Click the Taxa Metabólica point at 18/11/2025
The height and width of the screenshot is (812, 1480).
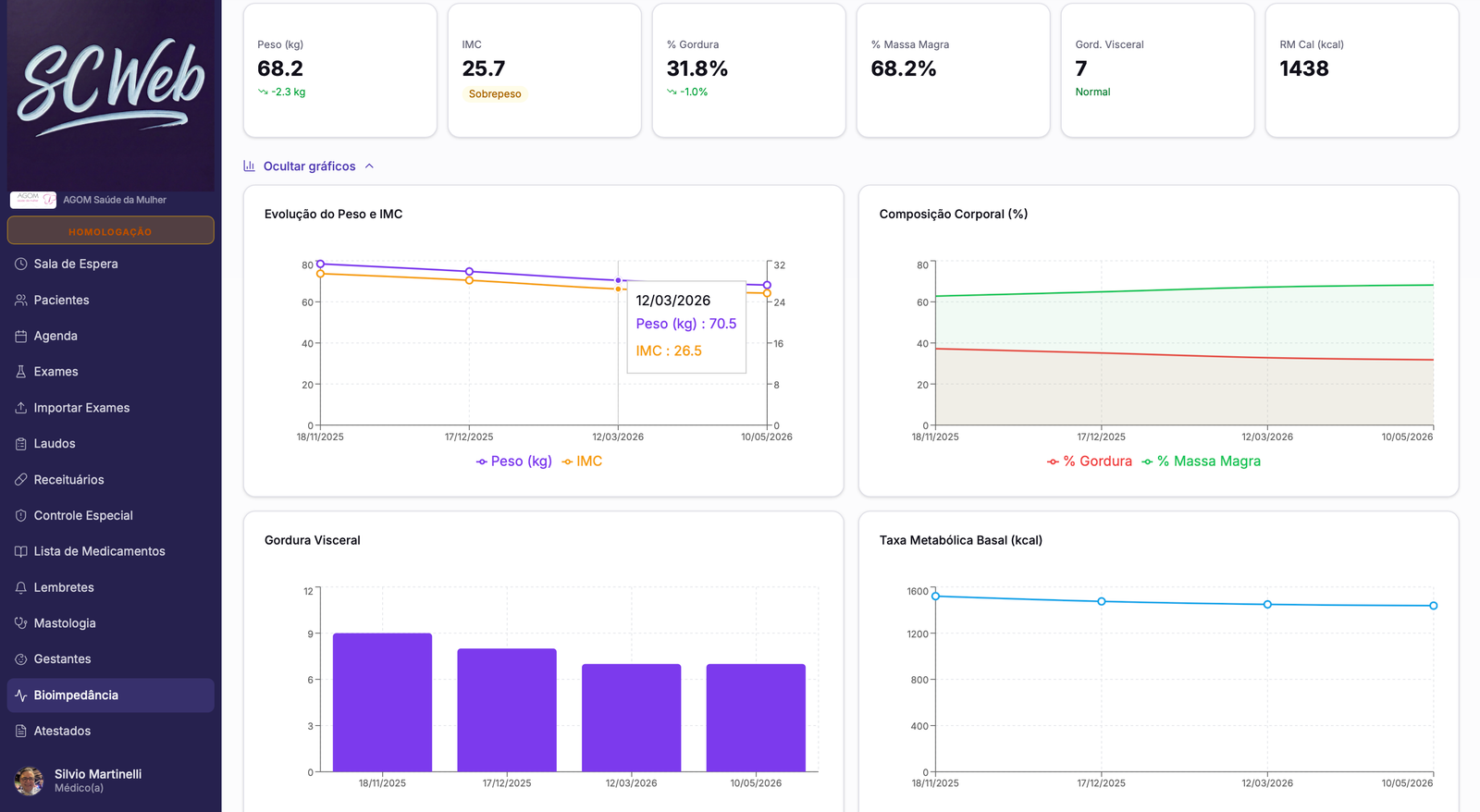(x=935, y=597)
